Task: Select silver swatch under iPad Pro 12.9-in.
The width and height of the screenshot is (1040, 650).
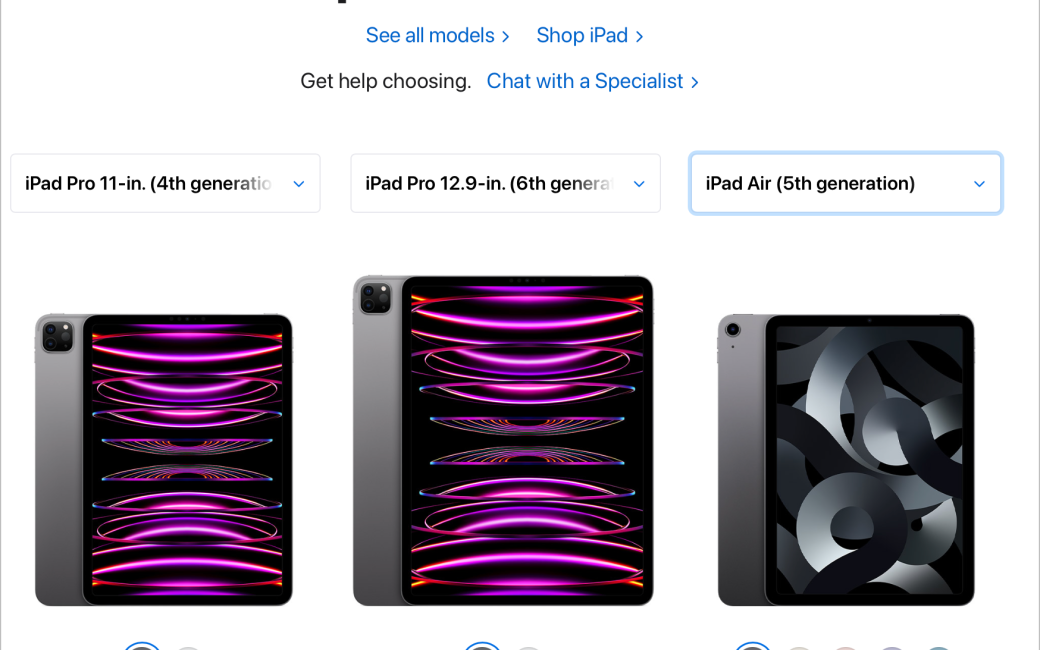Action: tap(529, 647)
